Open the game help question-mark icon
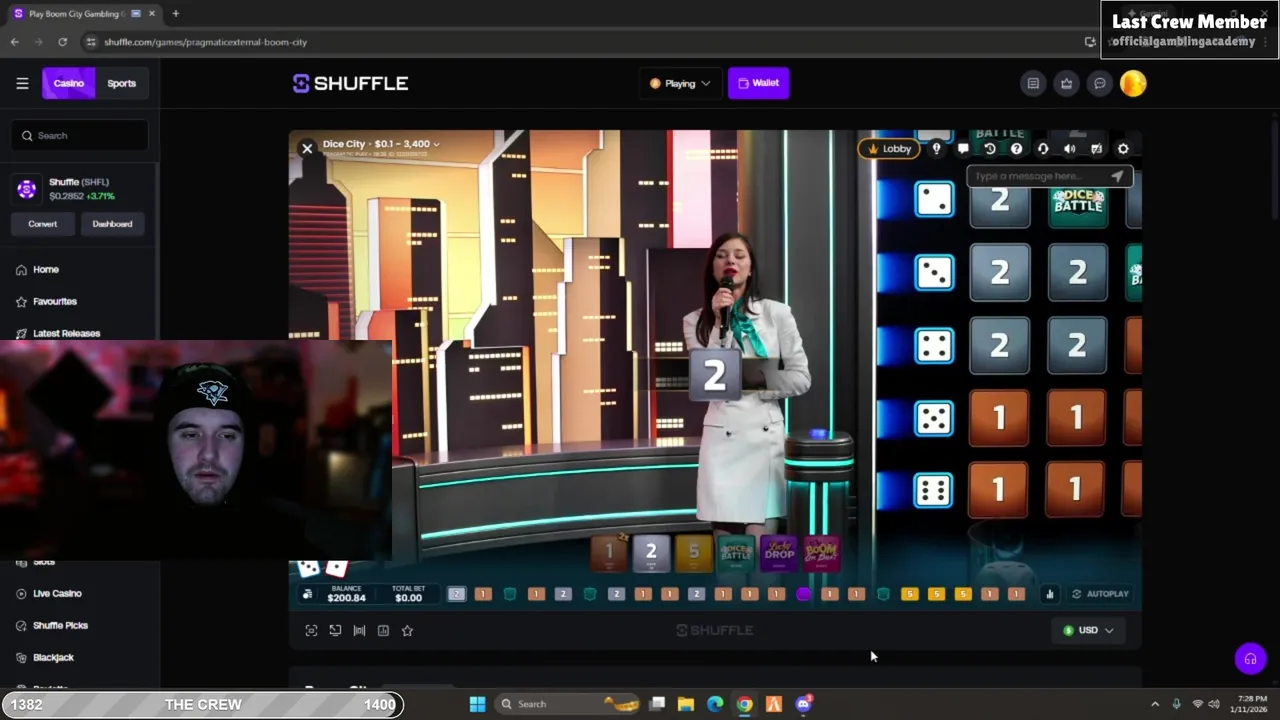This screenshot has height=720, width=1280. click(x=1016, y=148)
